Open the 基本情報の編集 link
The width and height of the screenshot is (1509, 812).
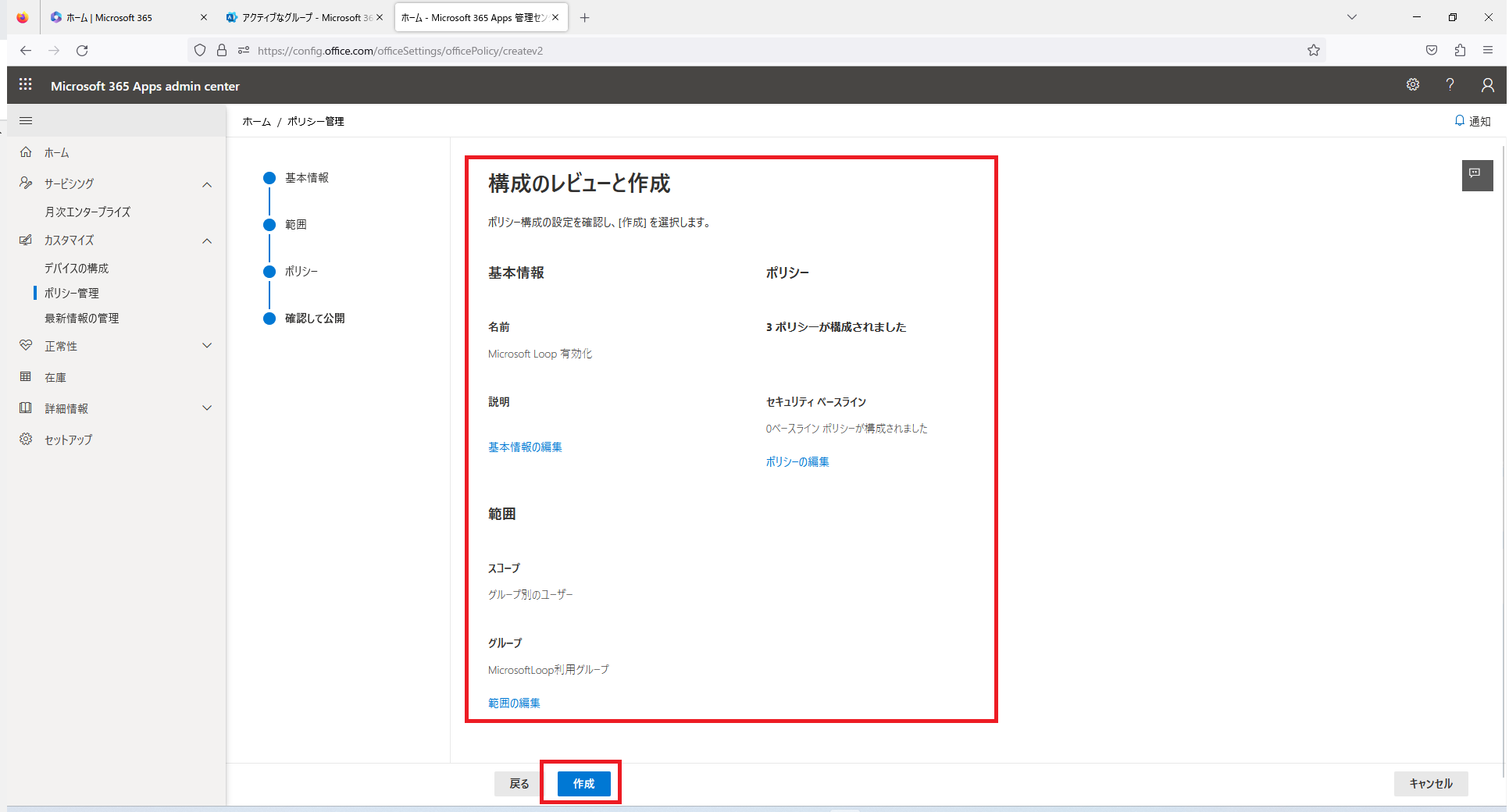click(525, 447)
